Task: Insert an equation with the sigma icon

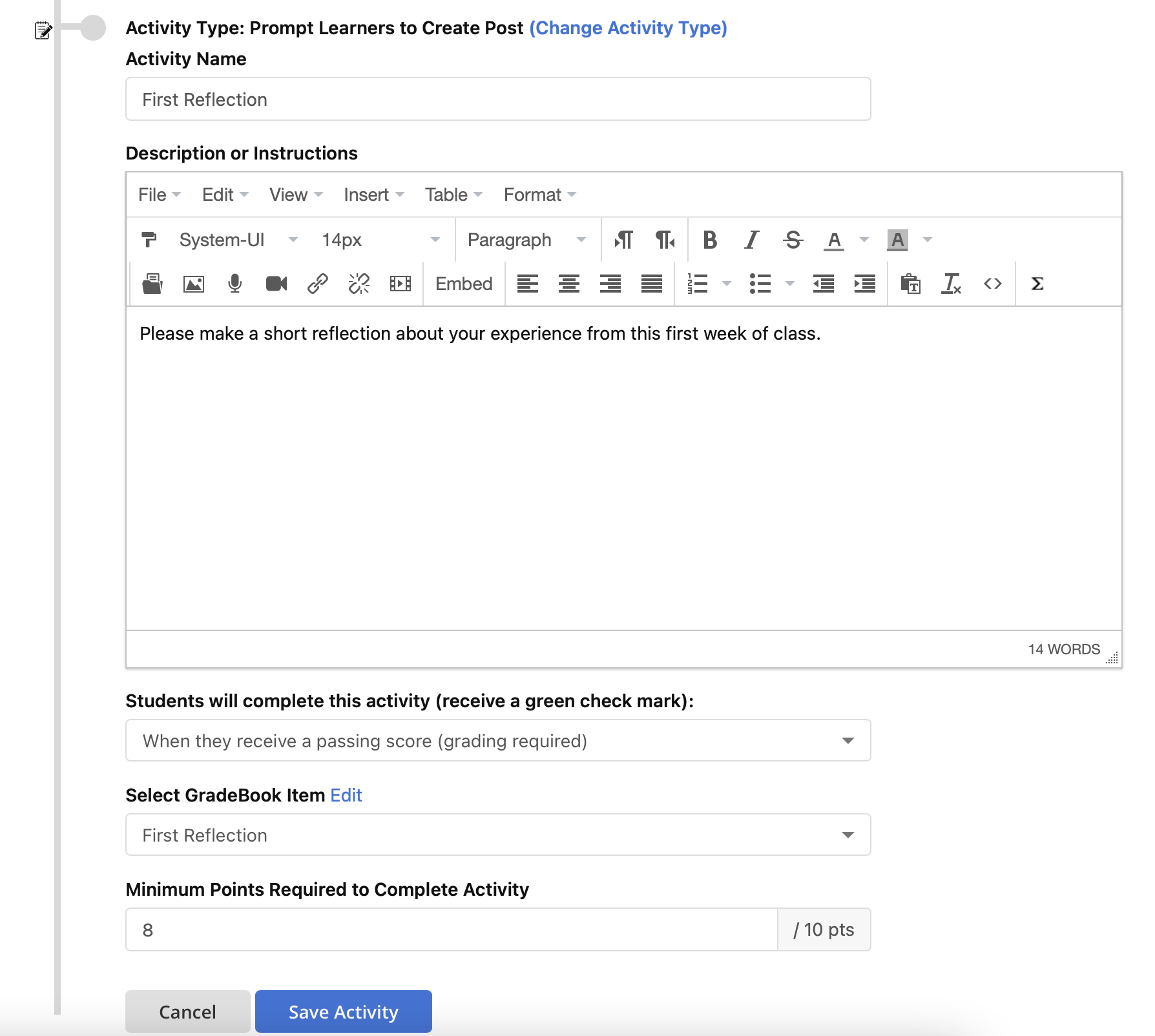Action: [x=1037, y=284]
